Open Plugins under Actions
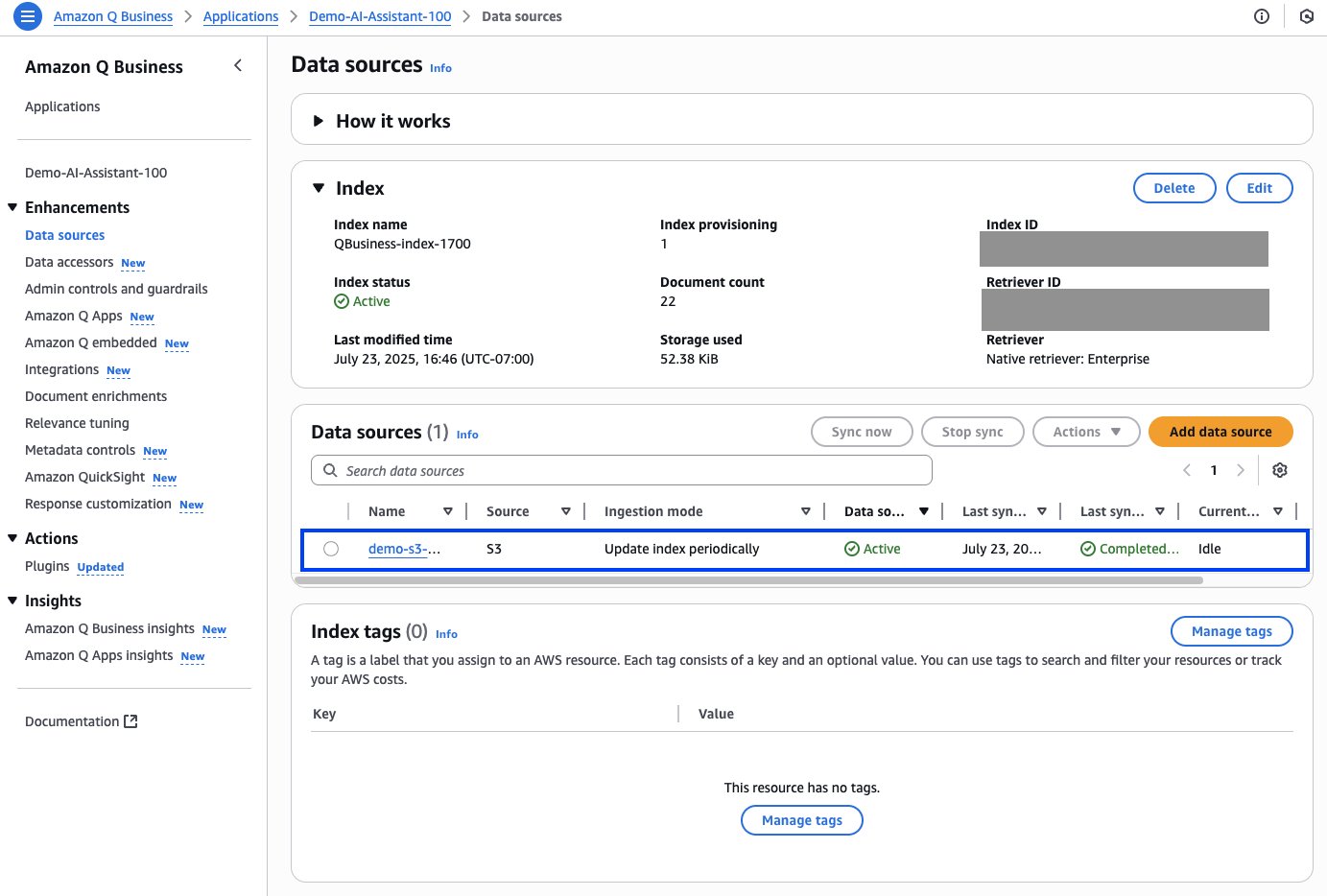The height and width of the screenshot is (896, 1327). click(x=47, y=566)
